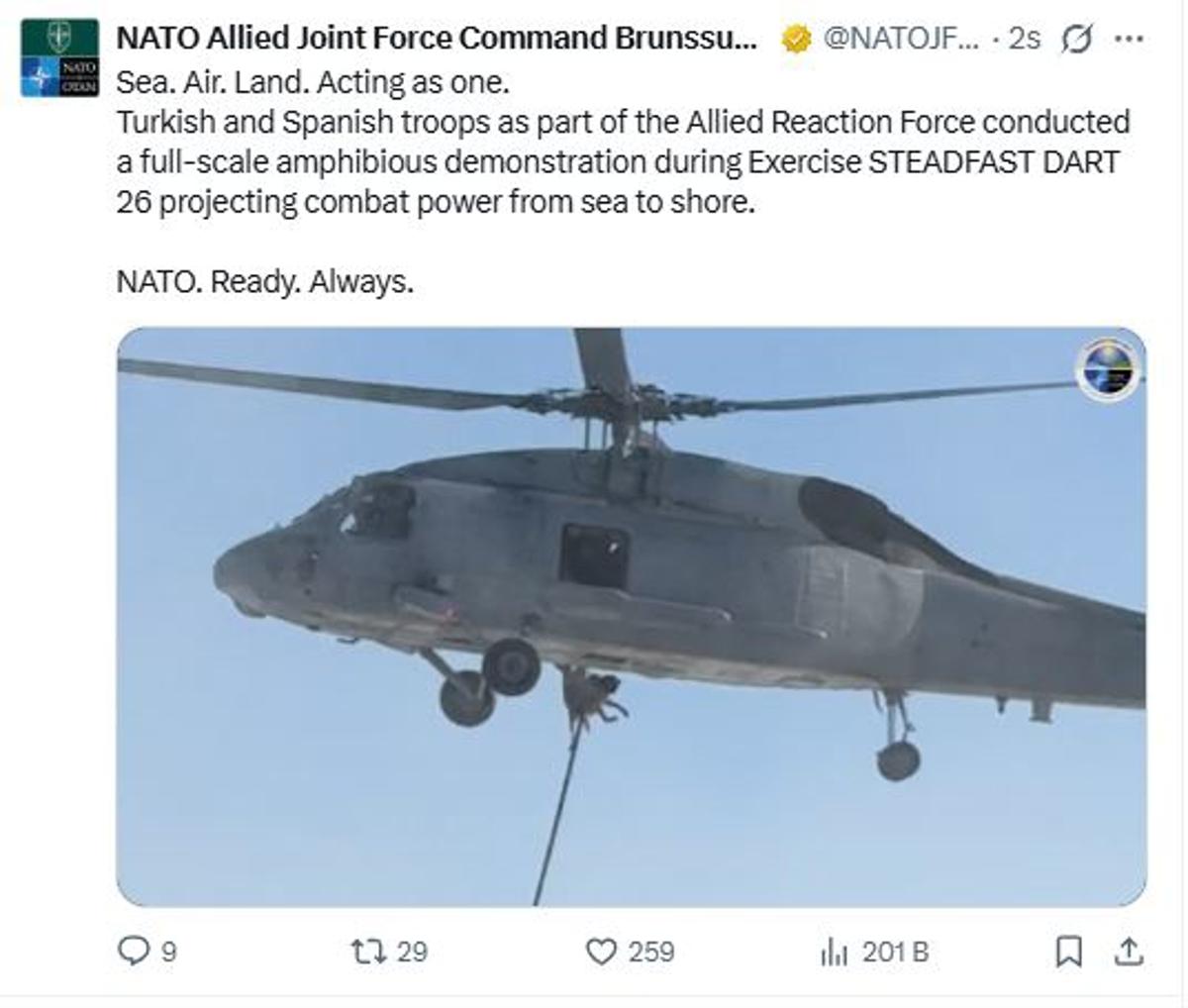The height and width of the screenshot is (1008, 1188).
Task: Open the three-dot more options menu
Action: [x=1129, y=40]
